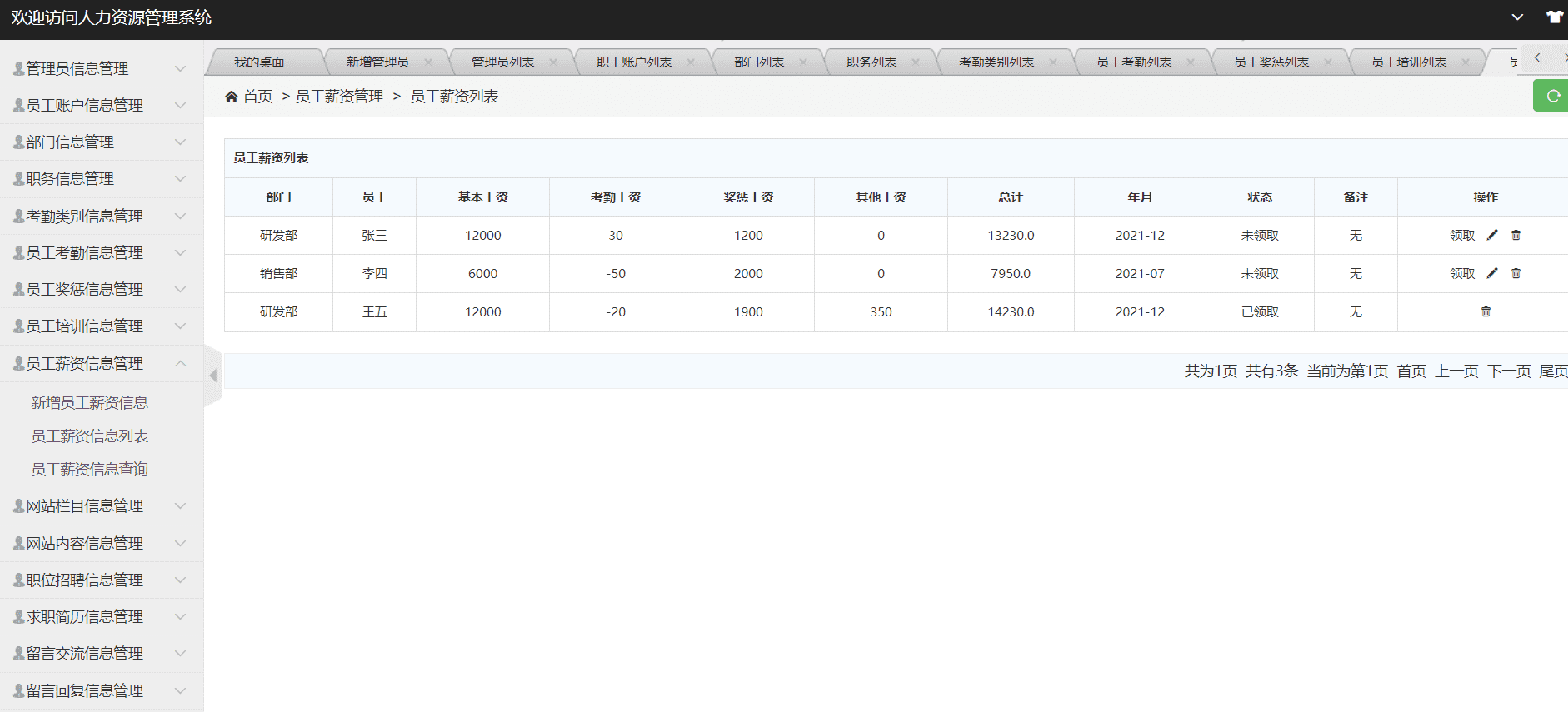Open 员工薪资信息列表 submenu item
The image size is (1568, 712).
pos(89,436)
